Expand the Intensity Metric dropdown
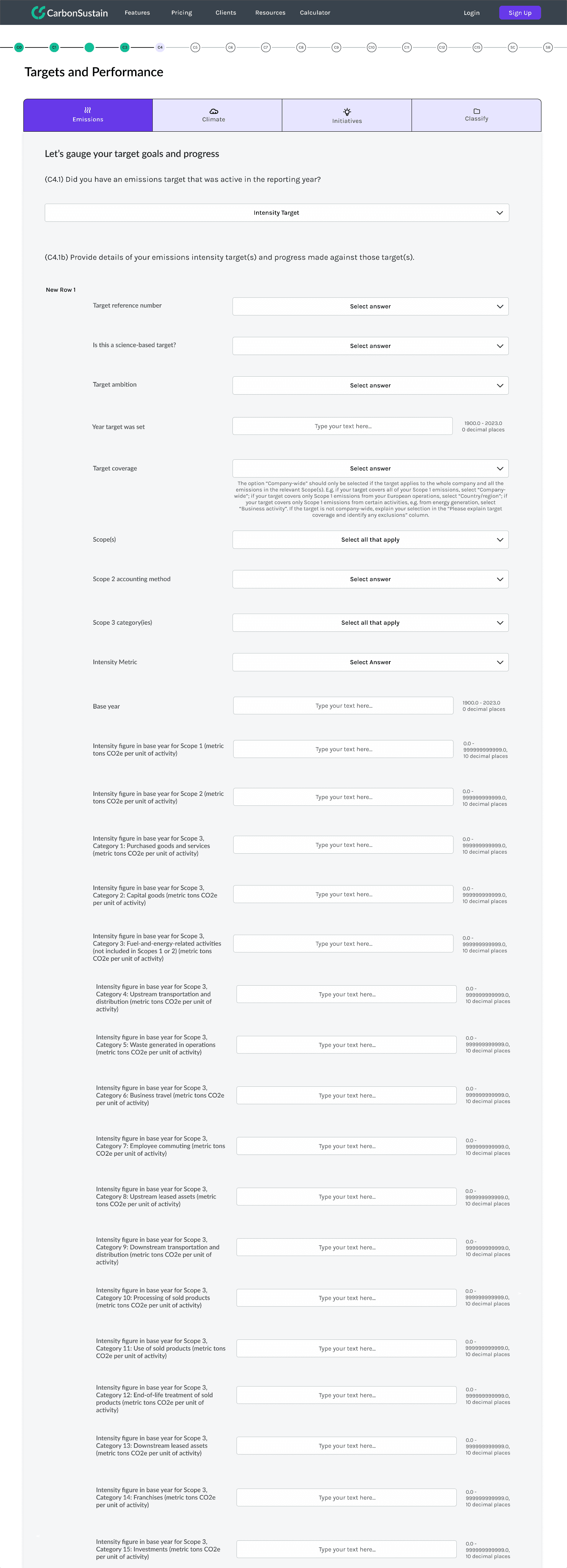 [x=370, y=662]
